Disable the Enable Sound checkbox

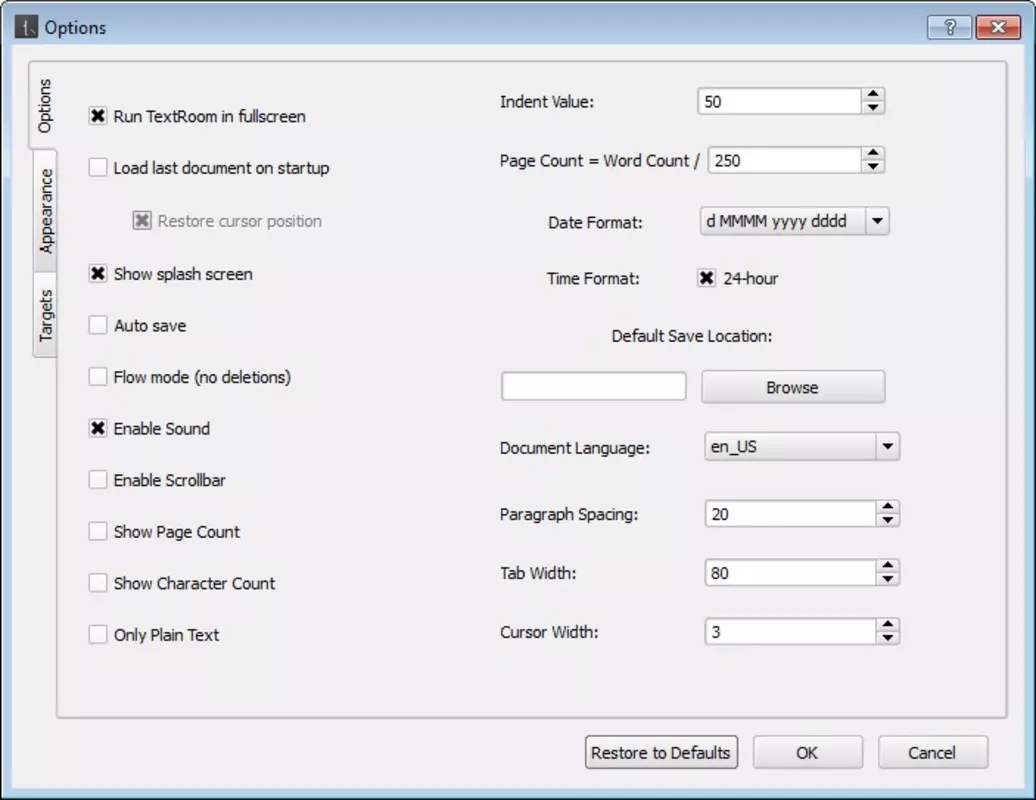[x=98, y=428]
